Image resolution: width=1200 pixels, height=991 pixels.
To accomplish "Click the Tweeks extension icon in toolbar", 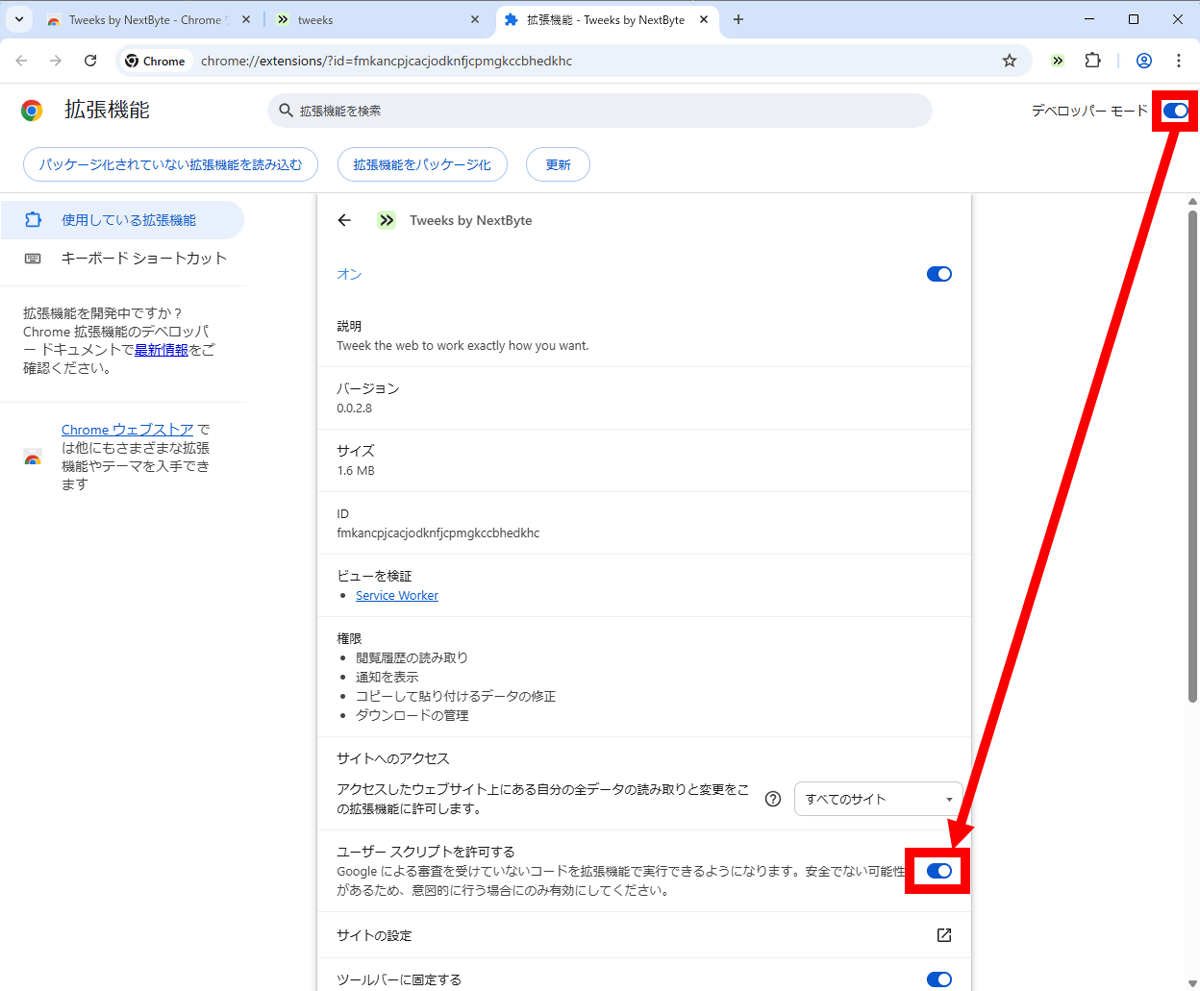I will coord(1058,61).
